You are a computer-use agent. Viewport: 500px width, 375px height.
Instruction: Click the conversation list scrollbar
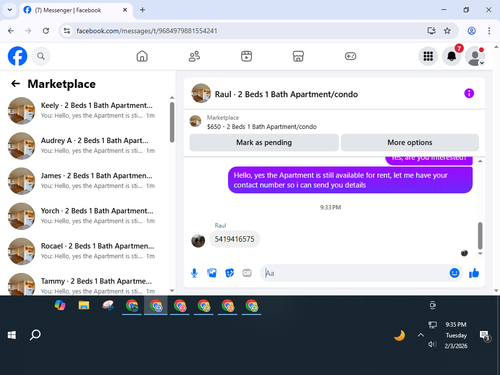[172, 122]
